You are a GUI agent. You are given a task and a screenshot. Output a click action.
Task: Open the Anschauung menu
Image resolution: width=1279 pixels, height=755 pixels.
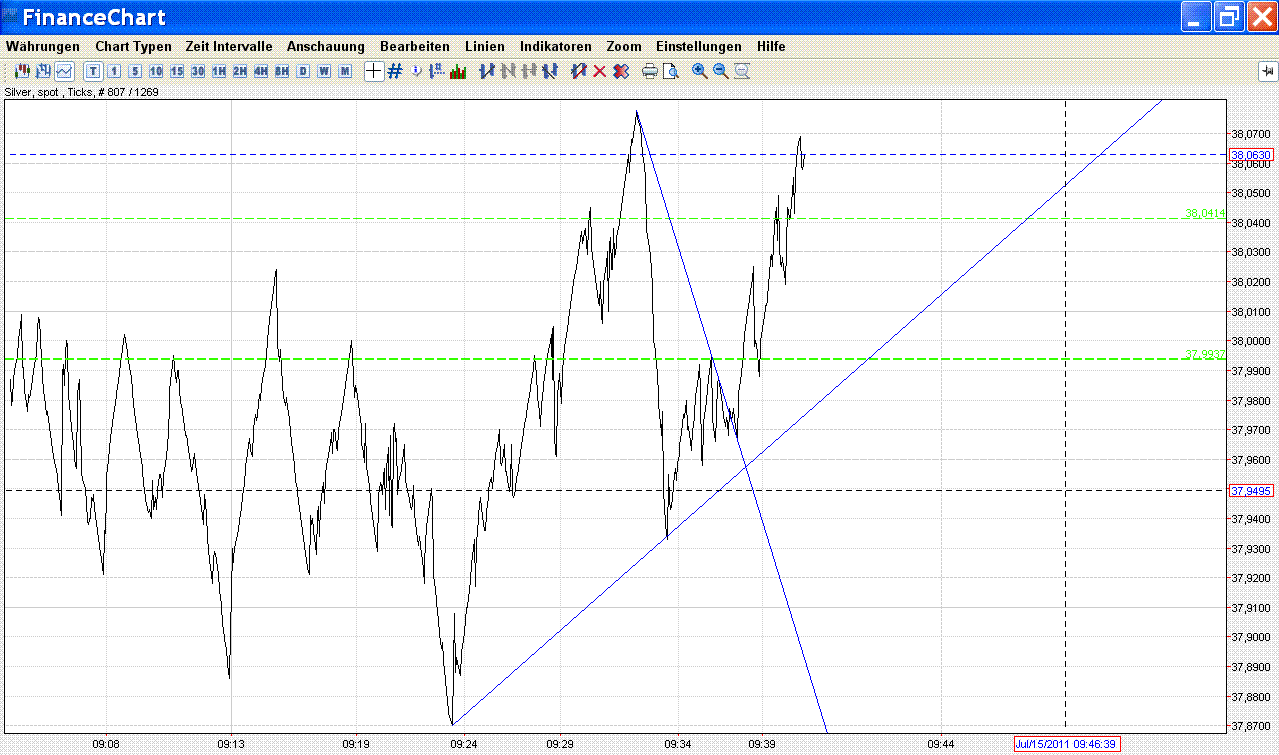click(326, 46)
